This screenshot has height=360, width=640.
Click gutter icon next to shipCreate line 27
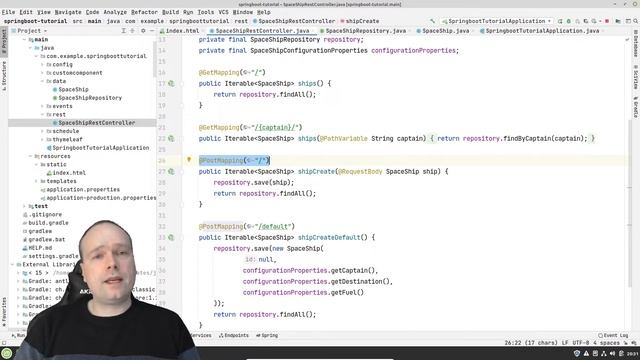pos(171,171)
